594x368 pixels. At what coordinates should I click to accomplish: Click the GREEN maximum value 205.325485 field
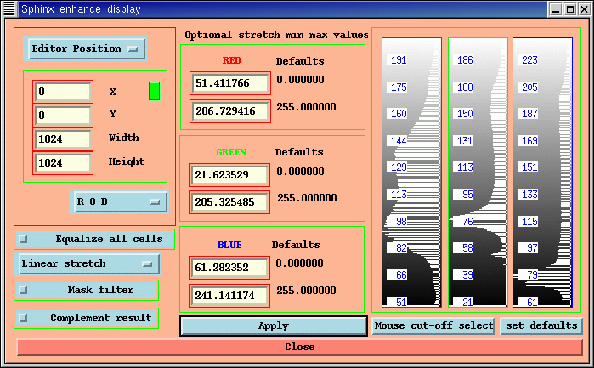230,202
